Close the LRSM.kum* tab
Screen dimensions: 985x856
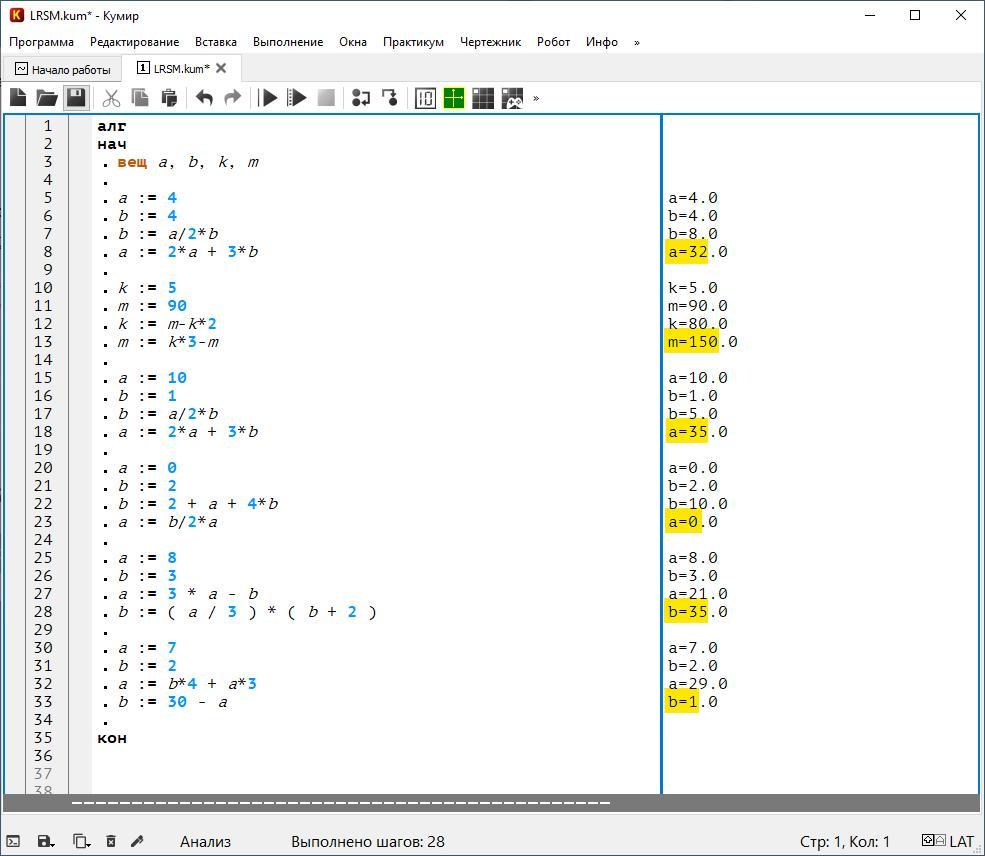[221, 68]
